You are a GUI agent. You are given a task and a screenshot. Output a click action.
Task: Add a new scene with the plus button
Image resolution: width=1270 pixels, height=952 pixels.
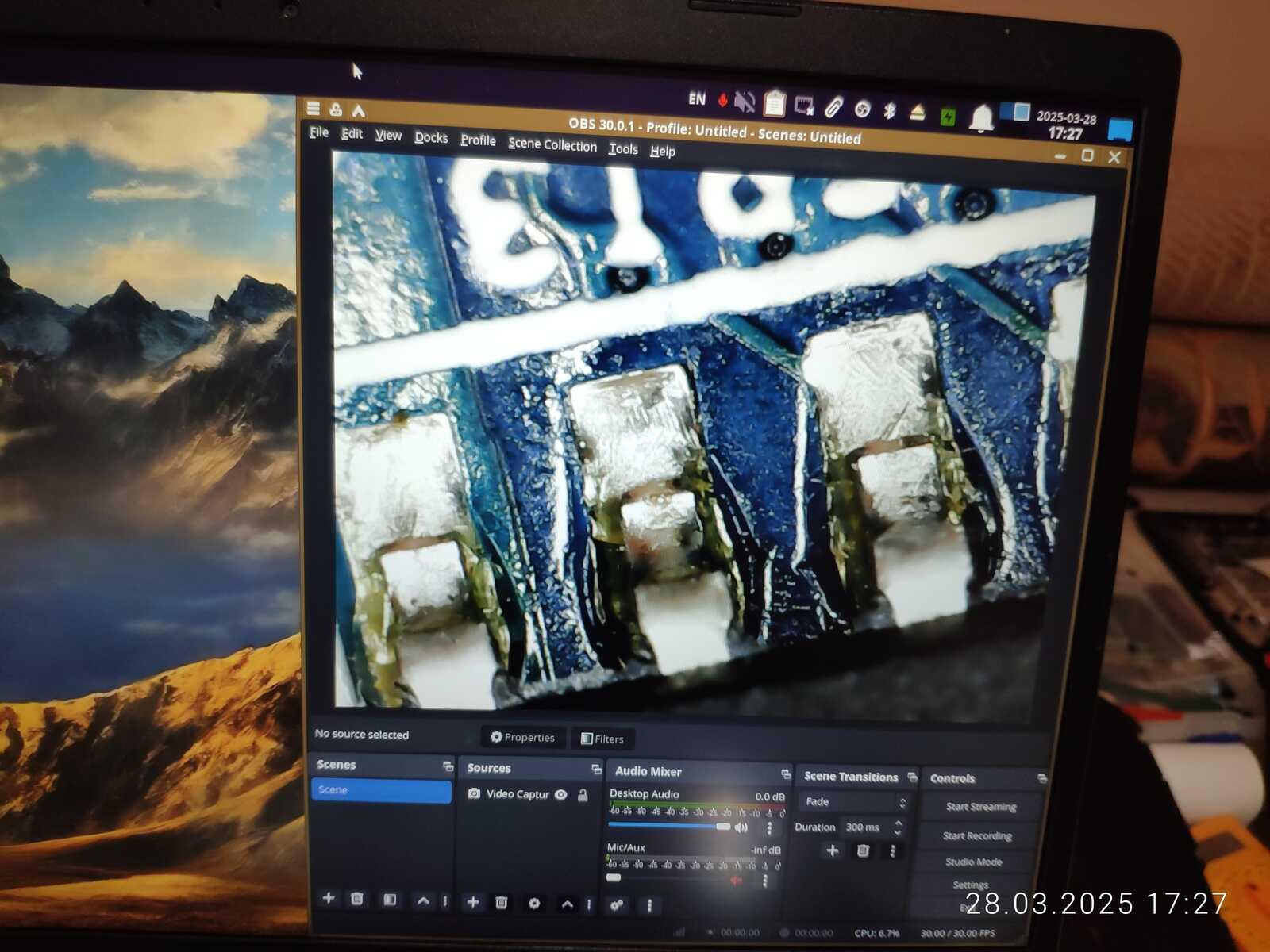coord(328,898)
